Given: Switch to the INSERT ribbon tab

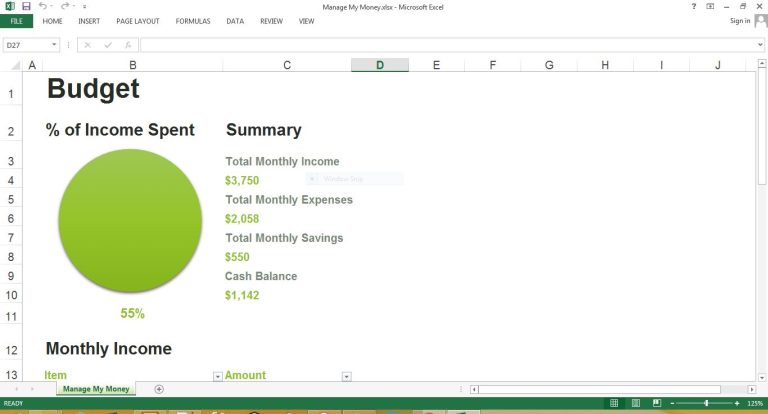Looking at the screenshot, I should 89,21.
